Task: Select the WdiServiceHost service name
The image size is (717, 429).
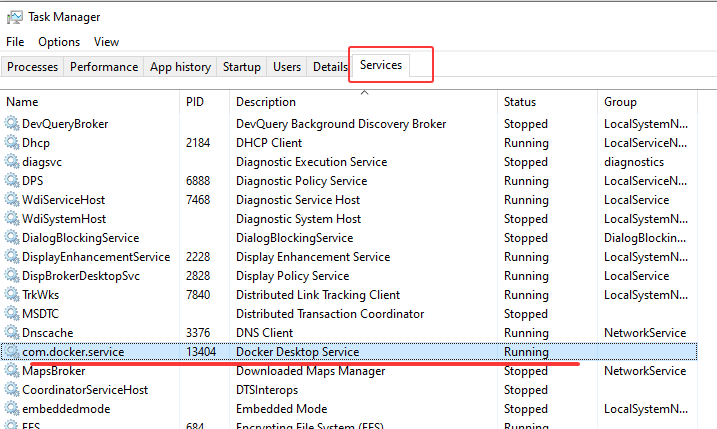Action: pos(64,200)
